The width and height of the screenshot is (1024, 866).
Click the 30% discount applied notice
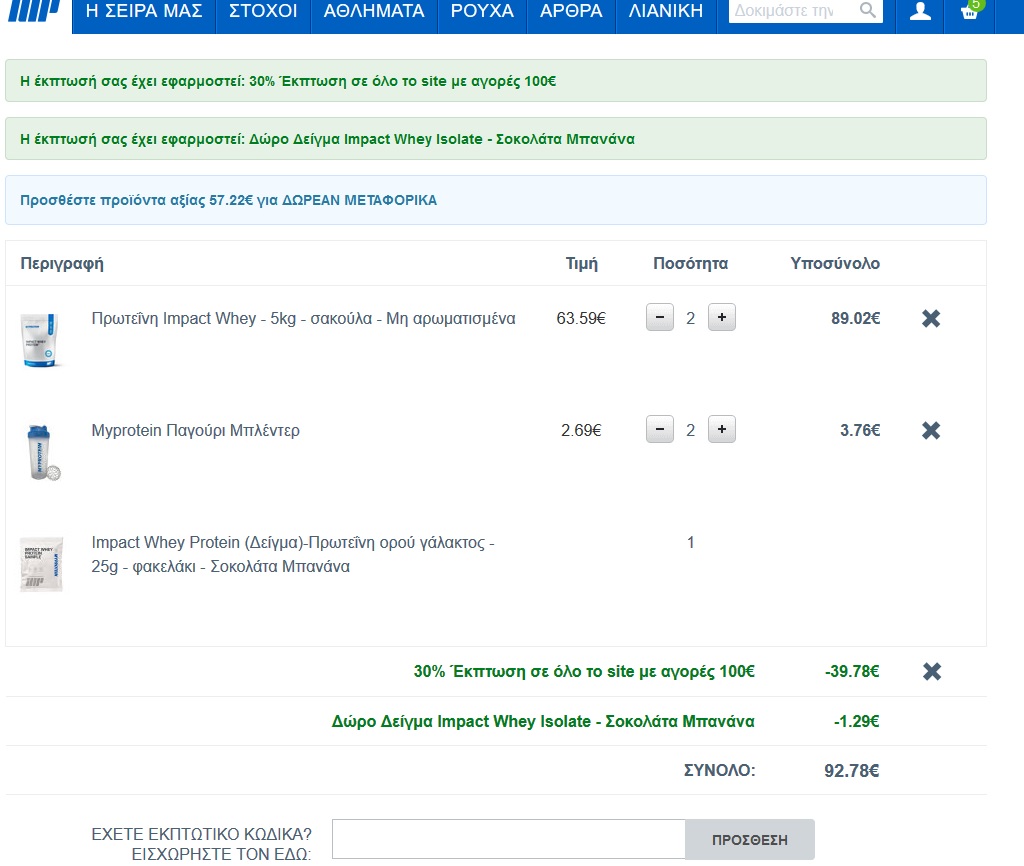(496, 81)
